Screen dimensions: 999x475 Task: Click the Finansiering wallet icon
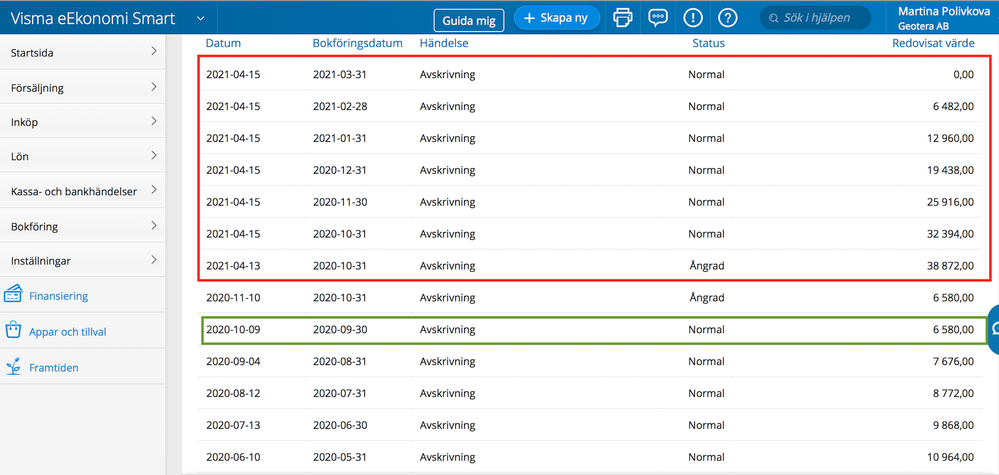[x=13, y=295]
